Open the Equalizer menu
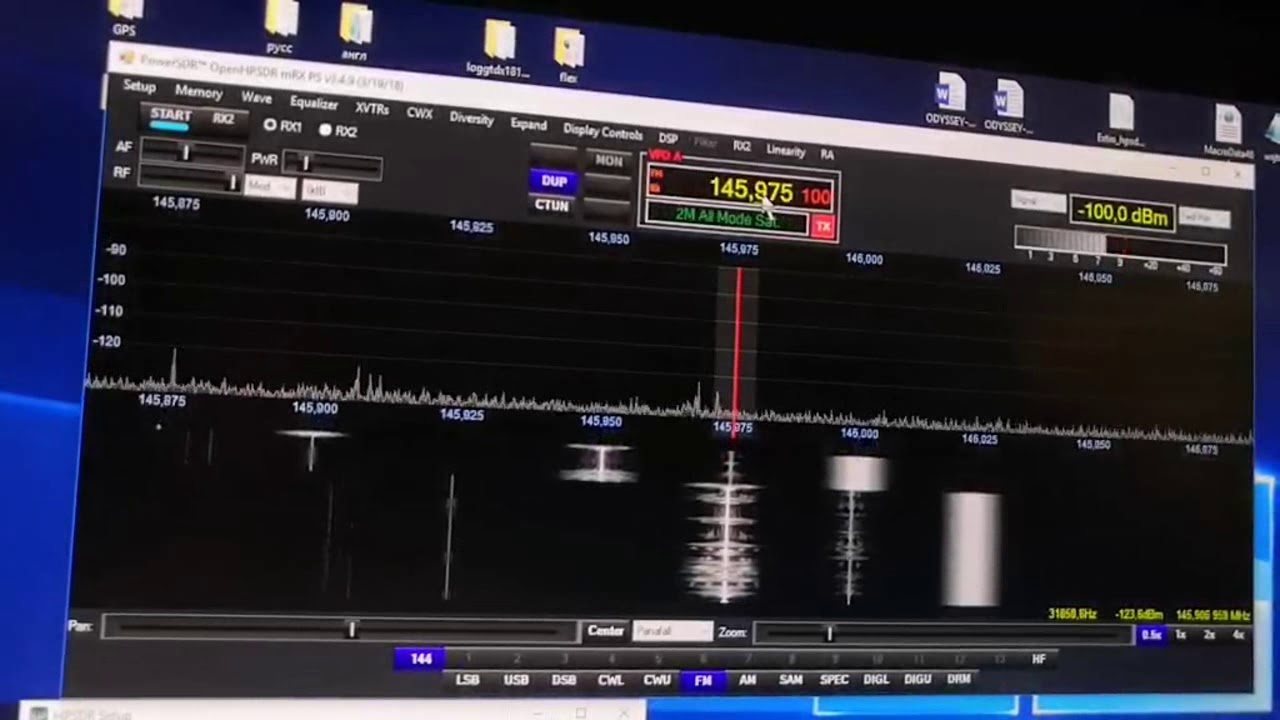This screenshot has width=1280, height=720. click(313, 103)
